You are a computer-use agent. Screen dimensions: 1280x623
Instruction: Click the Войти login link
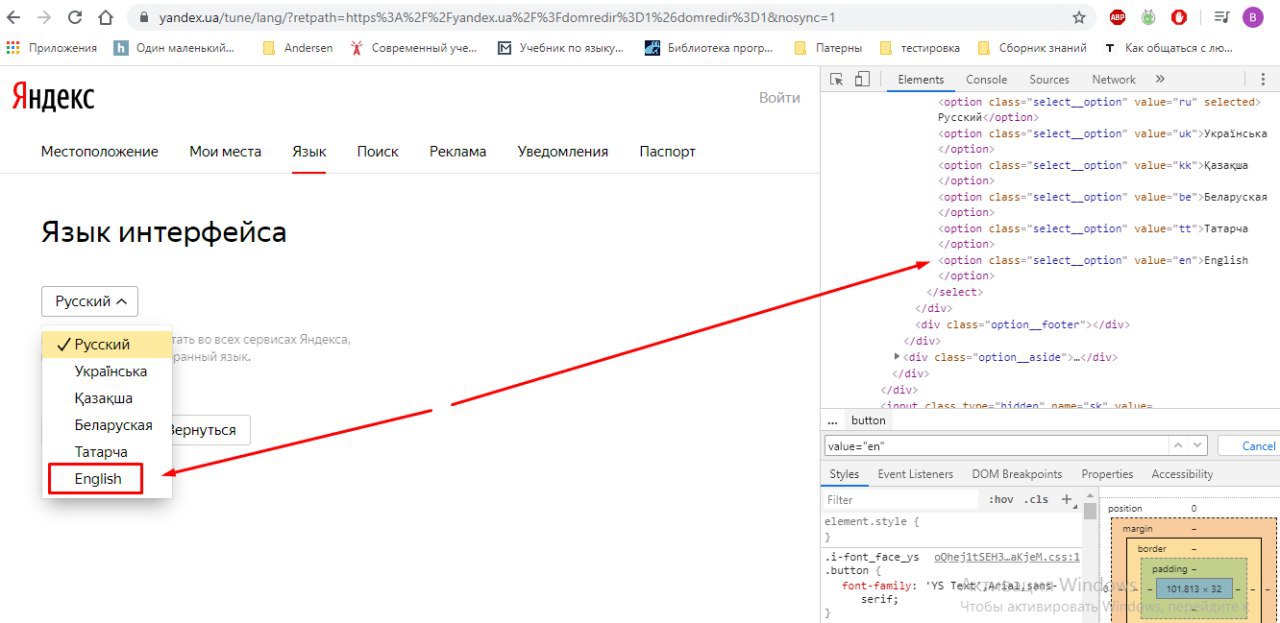pyautogui.click(x=779, y=97)
